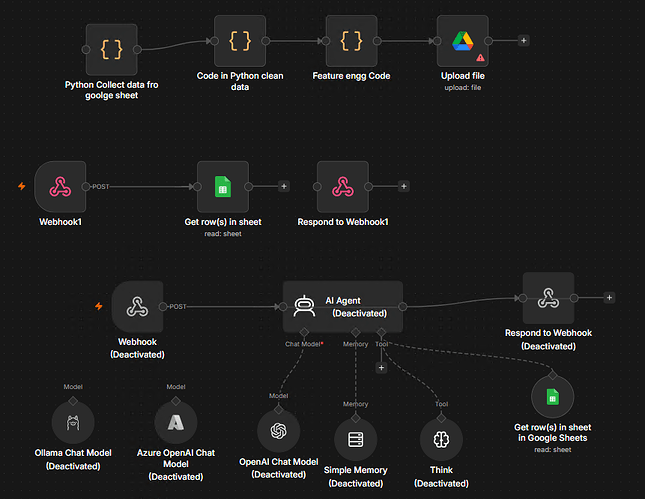Click the deactivated Webhook trigger node
The width and height of the screenshot is (645, 499).
point(137,306)
